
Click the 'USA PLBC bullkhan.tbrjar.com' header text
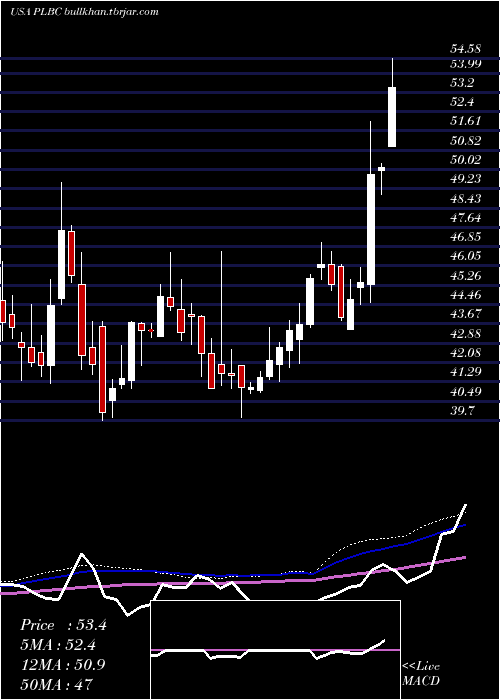[84, 12]
